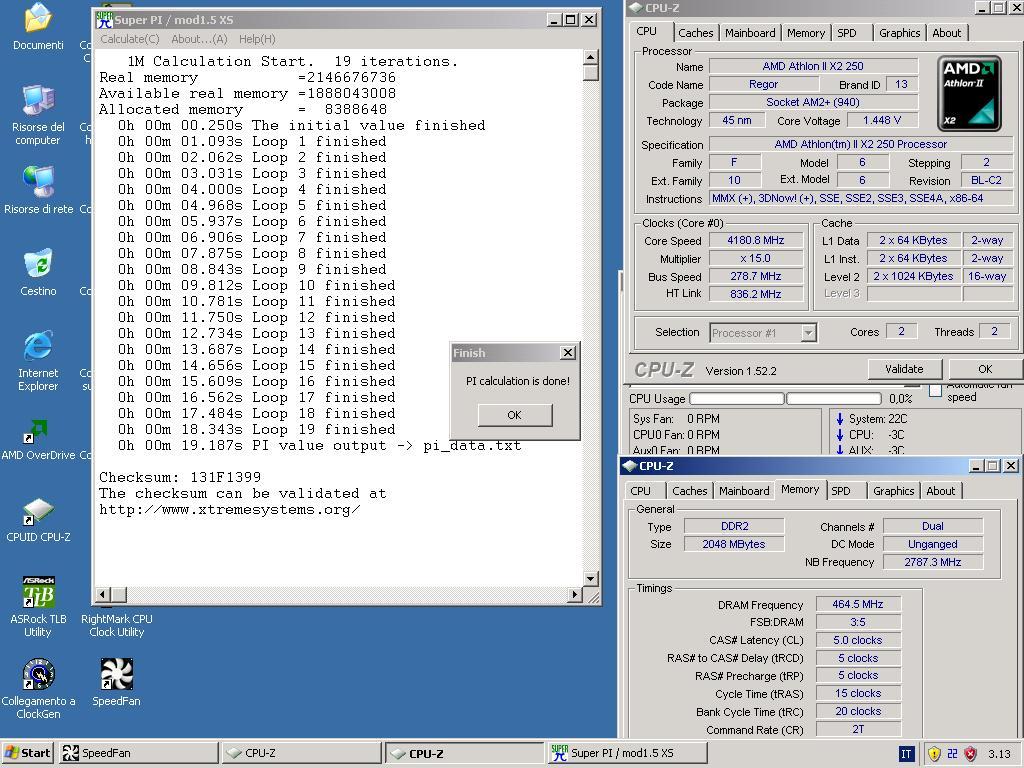This screenshot has height=768, width=1024.
Task: Open Processor #1 selection dropdown
Action: coord(763,333)
